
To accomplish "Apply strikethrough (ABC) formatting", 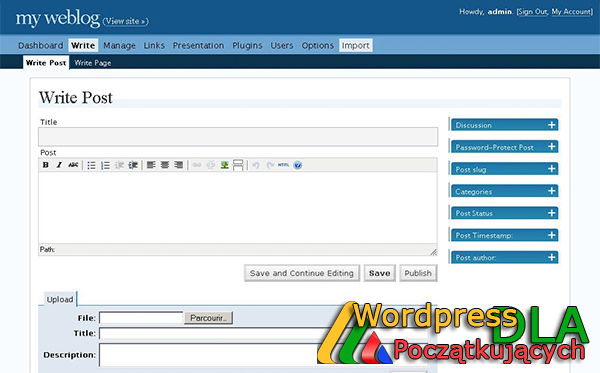I will click(73, 165).
